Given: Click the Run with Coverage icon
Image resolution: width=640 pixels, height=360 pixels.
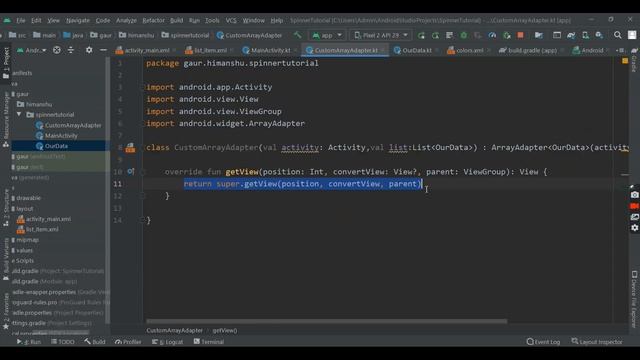Looking at the screenshot, I should pyautogui.click(x=478, y=36).
